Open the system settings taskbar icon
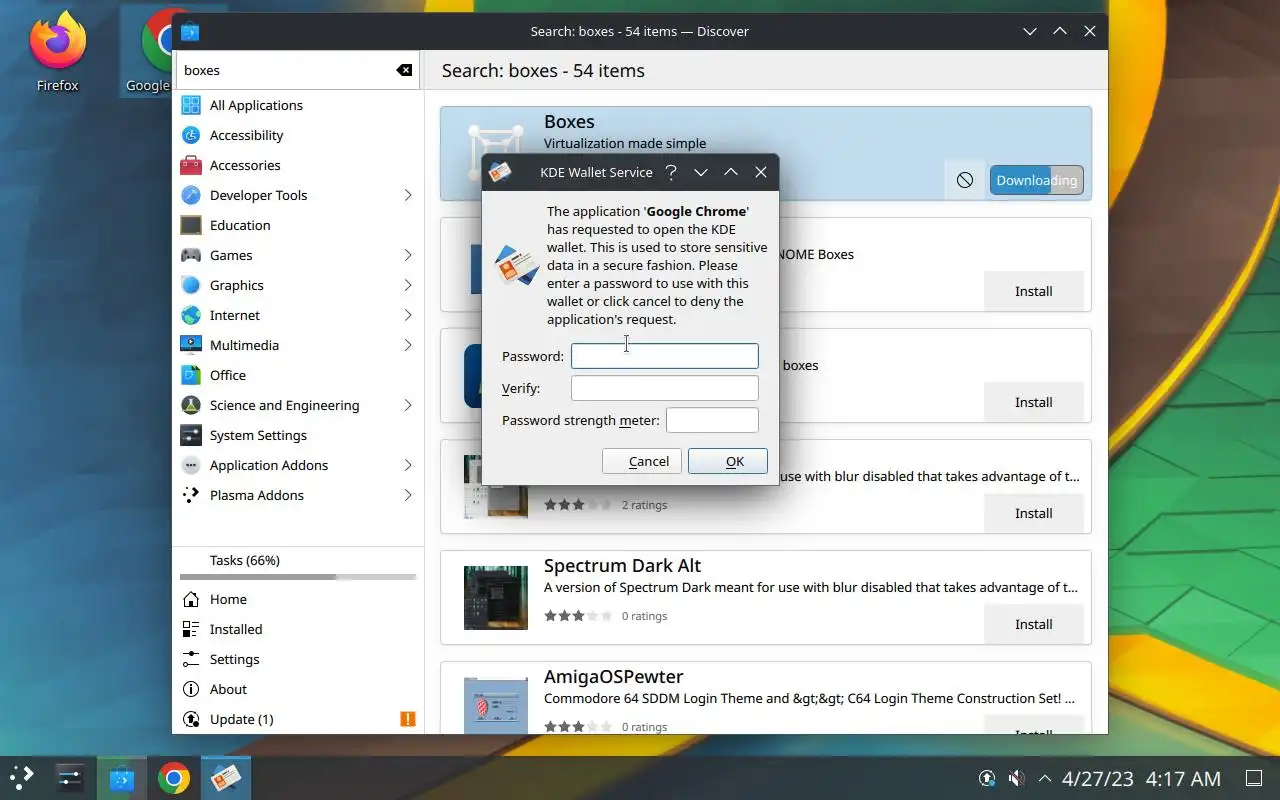The width and height of the screenshot is (1280, 800). point(70,777)
